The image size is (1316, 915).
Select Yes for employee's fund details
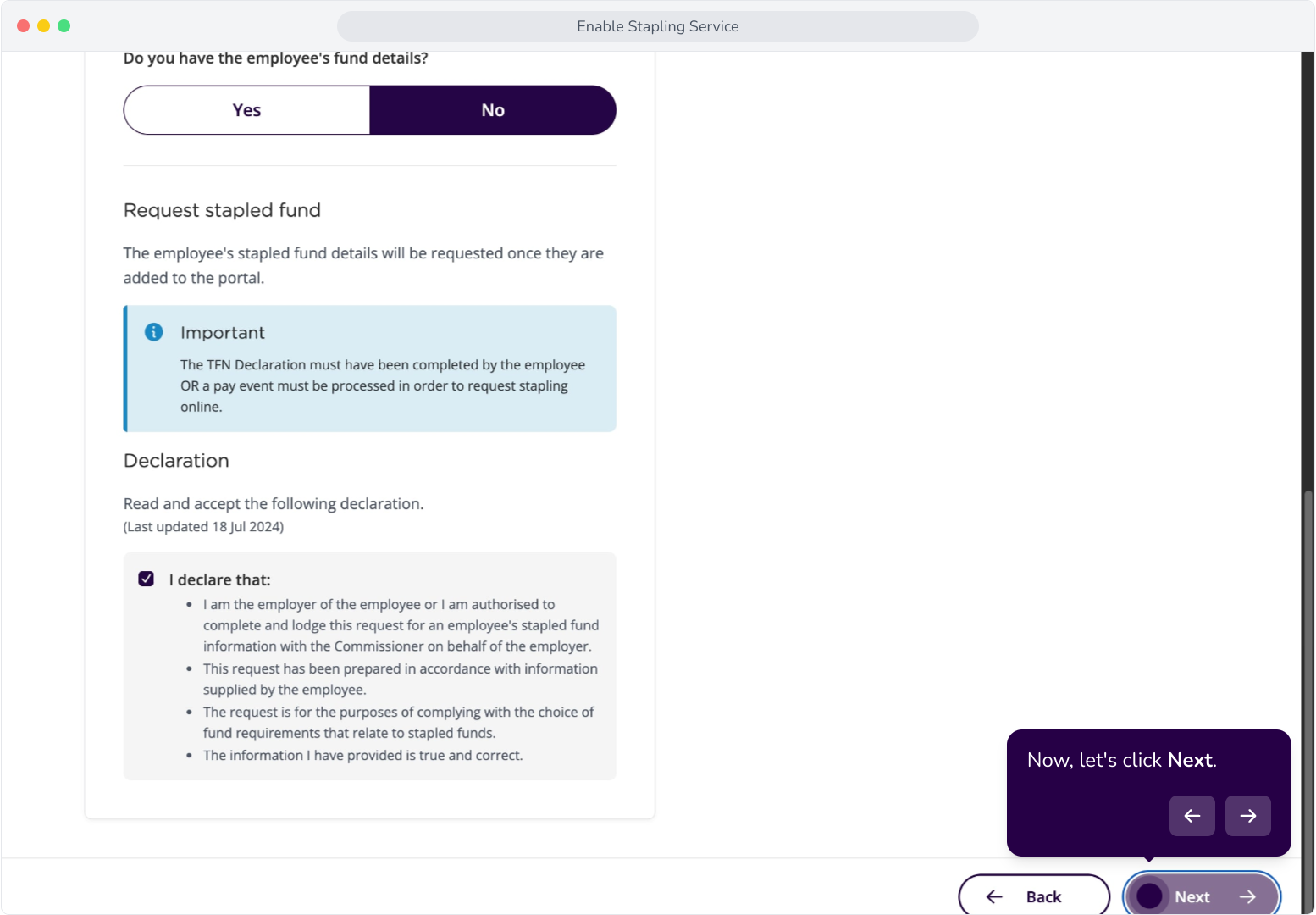tap(246, 110)
